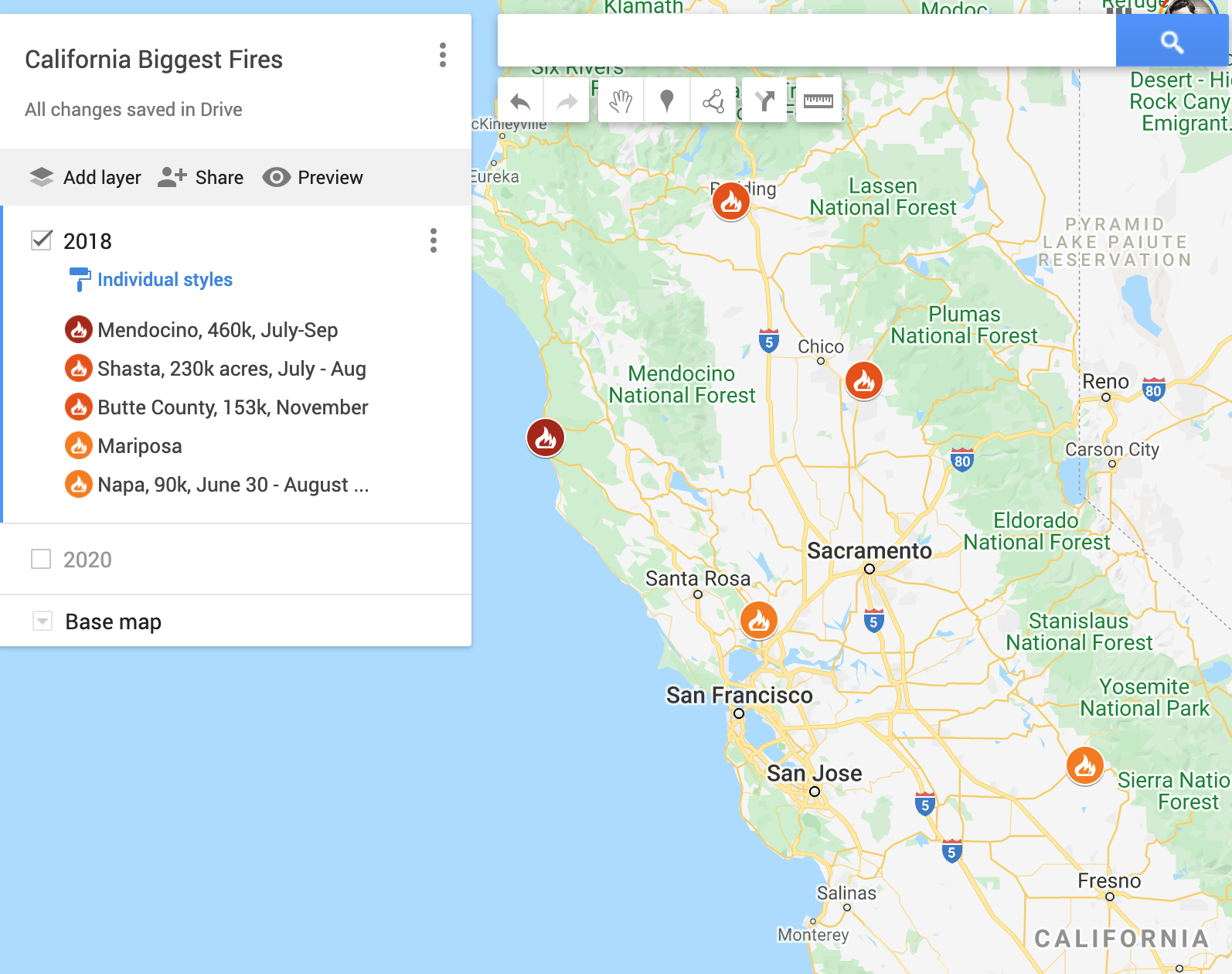Image resolution: width=1232 pixels, height=974 pixels.
Task: Click Lassen National Forest map label
Action: click(x=883, y=196)
